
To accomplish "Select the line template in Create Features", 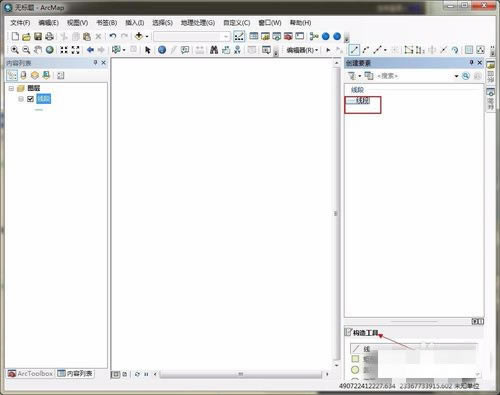I will (360, 100).
